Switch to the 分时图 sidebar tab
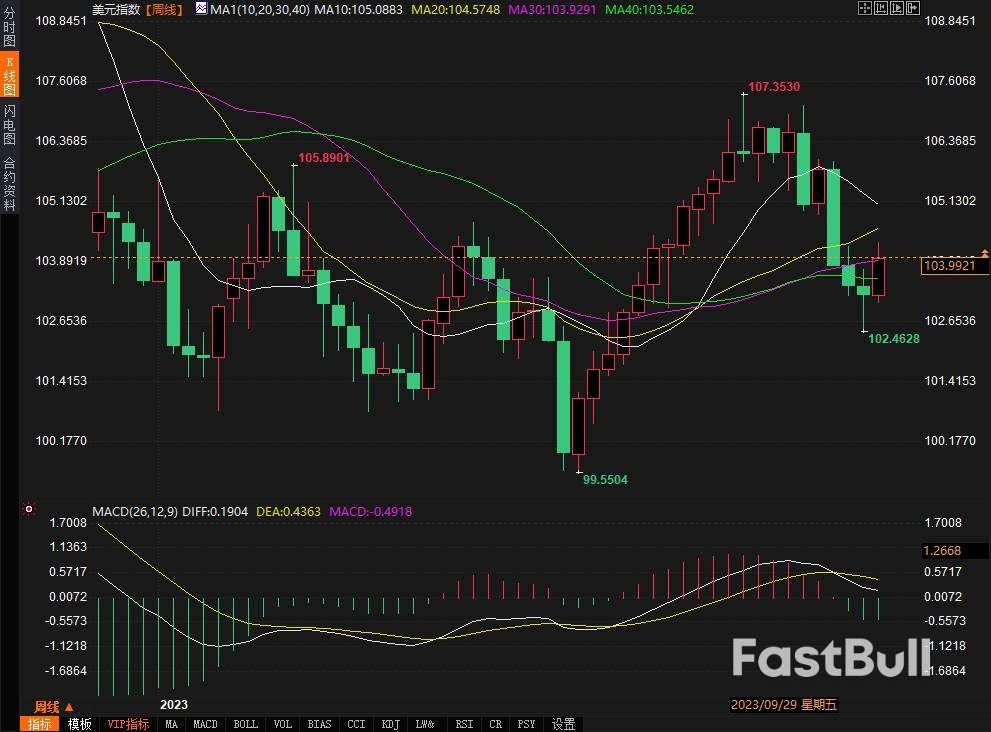The height and width of the screenshot is (732, 991). [9, 27]
